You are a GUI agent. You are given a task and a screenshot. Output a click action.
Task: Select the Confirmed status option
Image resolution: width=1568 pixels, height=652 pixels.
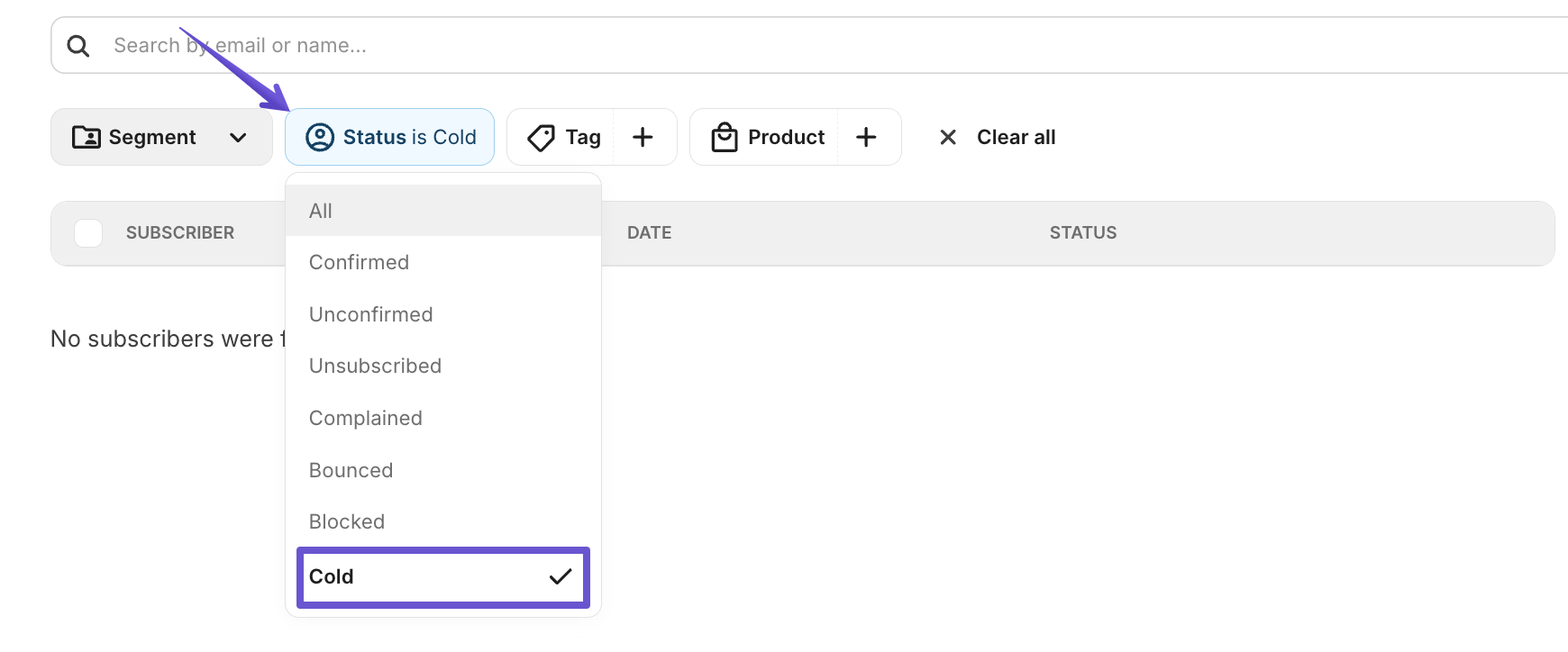click(x=443, y=262)
